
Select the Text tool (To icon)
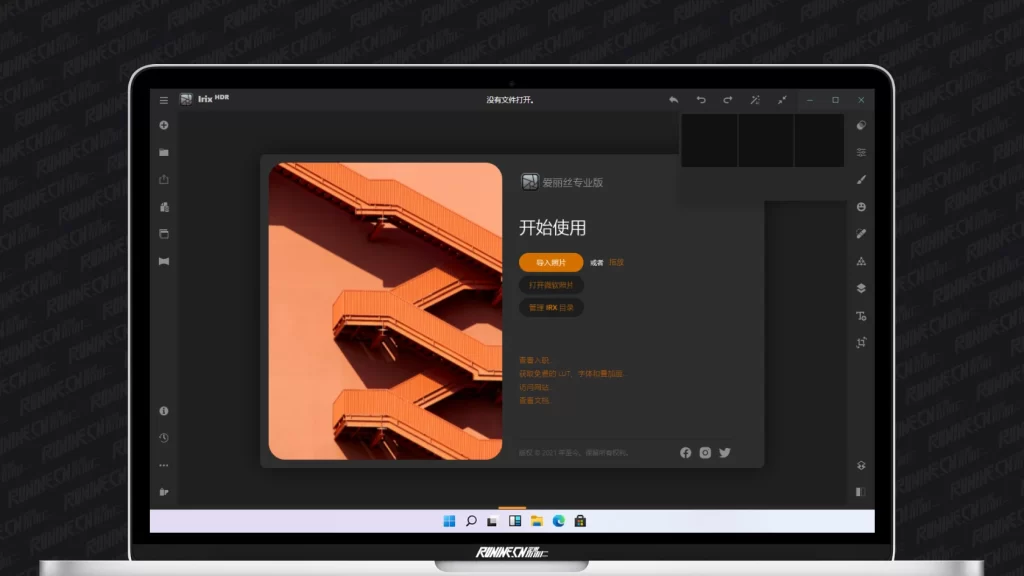(x=861, y=314)
